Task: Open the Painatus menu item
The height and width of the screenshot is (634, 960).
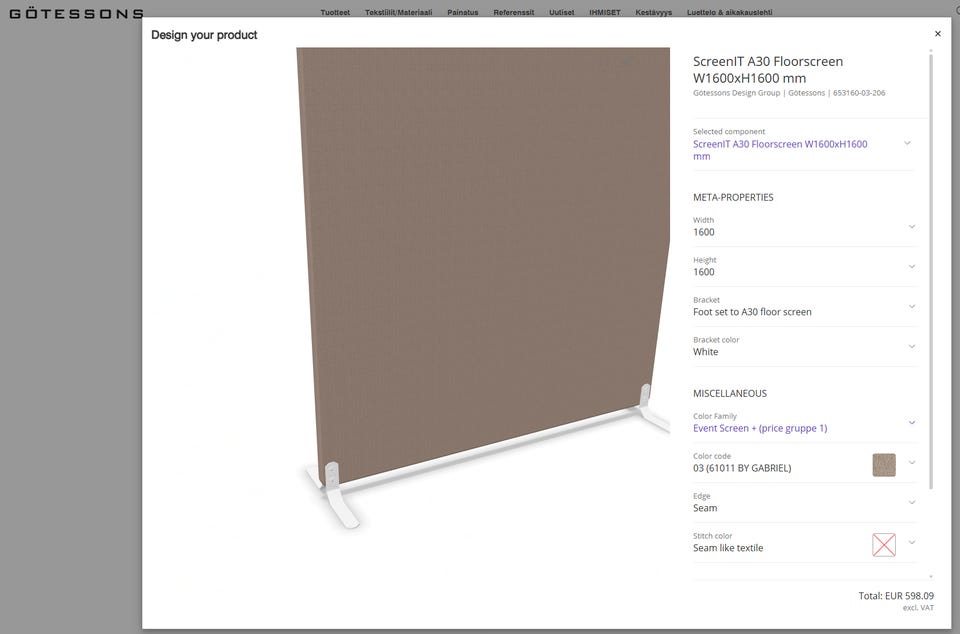Action: pyautogui.click(x=463, y=12)
